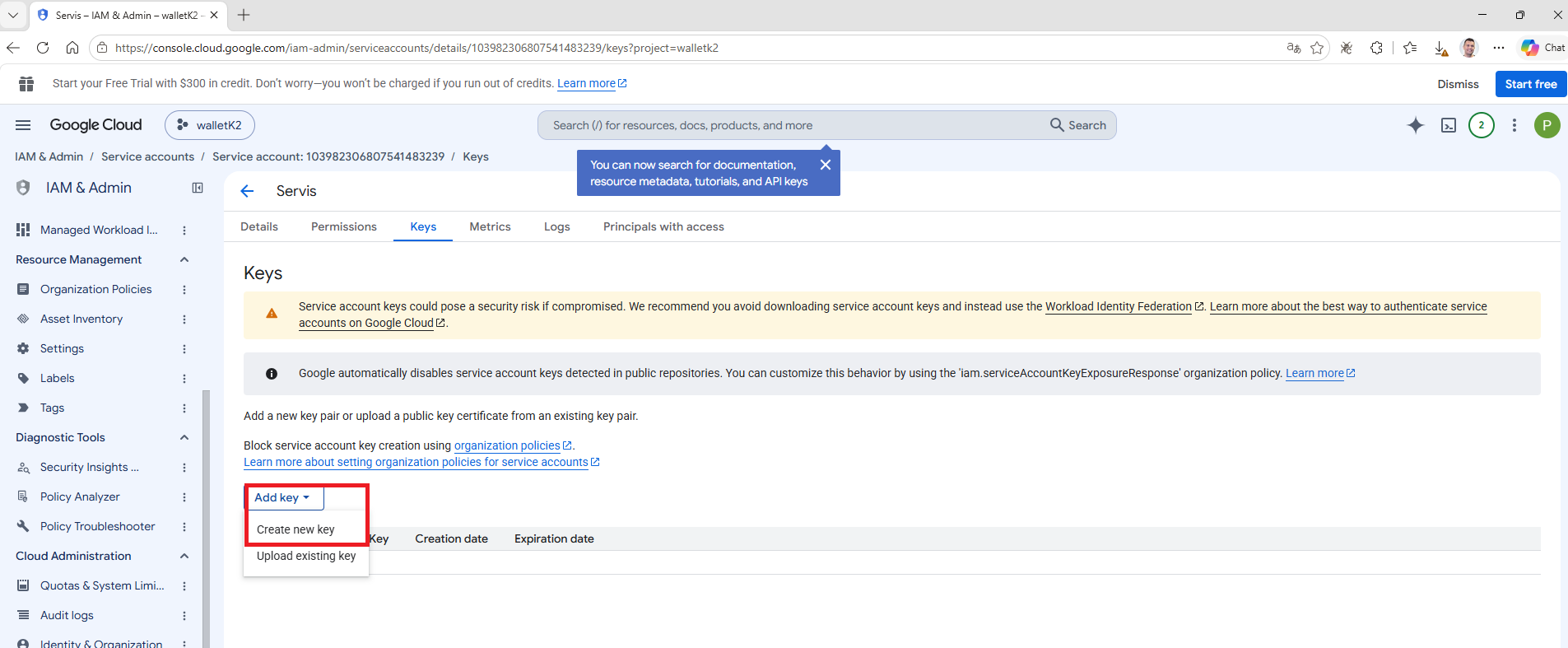
Task: Choose Upload existing key from menu
Action: click(x=306, y=556)
